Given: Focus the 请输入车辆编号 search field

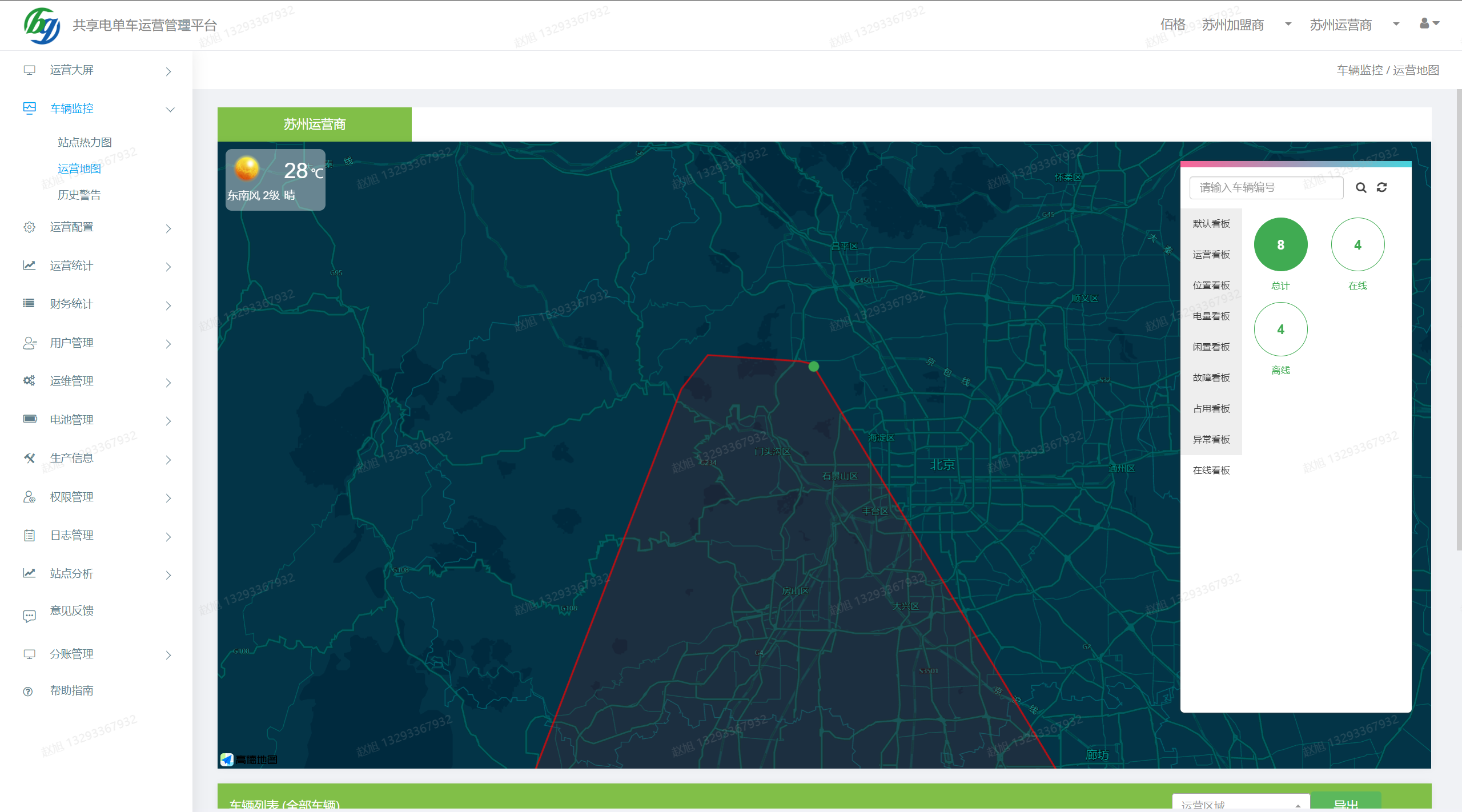Looking at the screenshot, I should point(1266,187).
